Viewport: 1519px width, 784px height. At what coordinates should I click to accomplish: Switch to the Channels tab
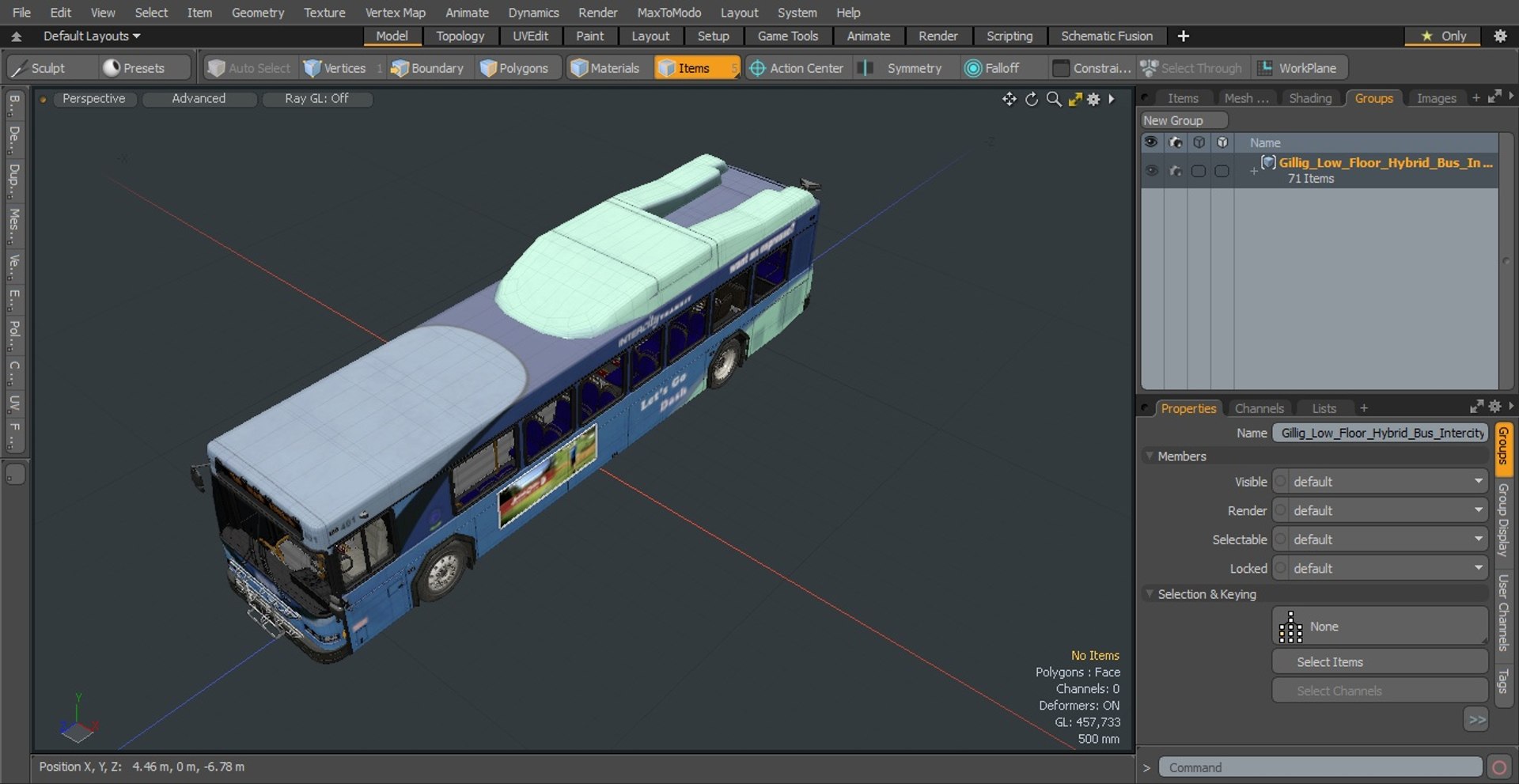click(x=1260, y=408)
